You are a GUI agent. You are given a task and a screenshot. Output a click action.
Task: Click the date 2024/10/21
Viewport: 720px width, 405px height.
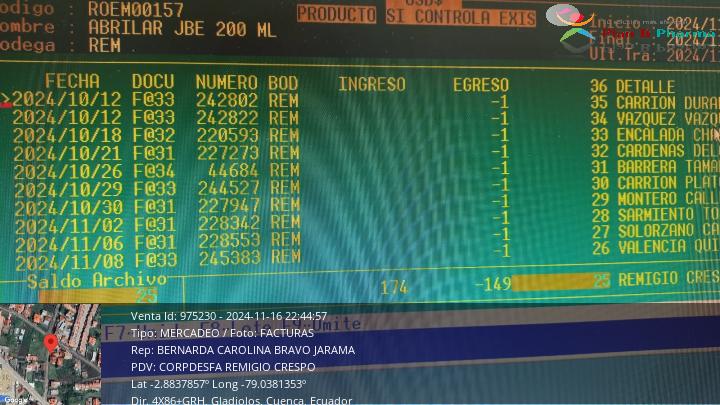pos(68,153)
